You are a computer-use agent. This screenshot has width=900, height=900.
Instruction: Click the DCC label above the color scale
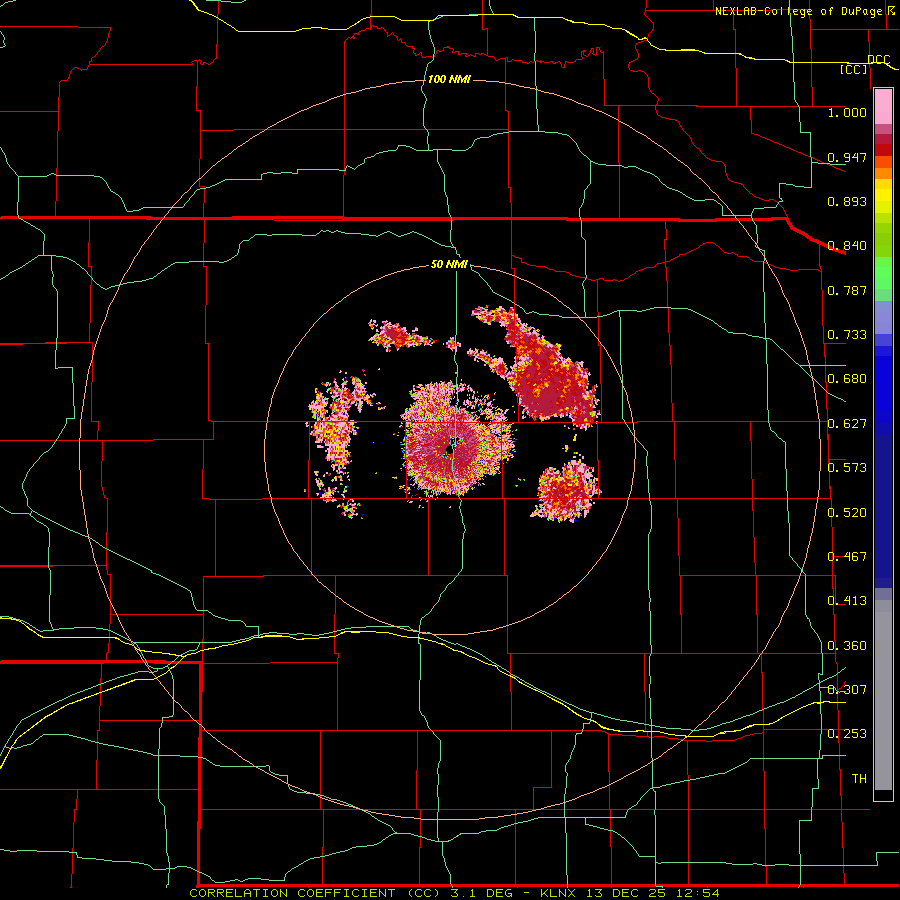click(878, 60)
